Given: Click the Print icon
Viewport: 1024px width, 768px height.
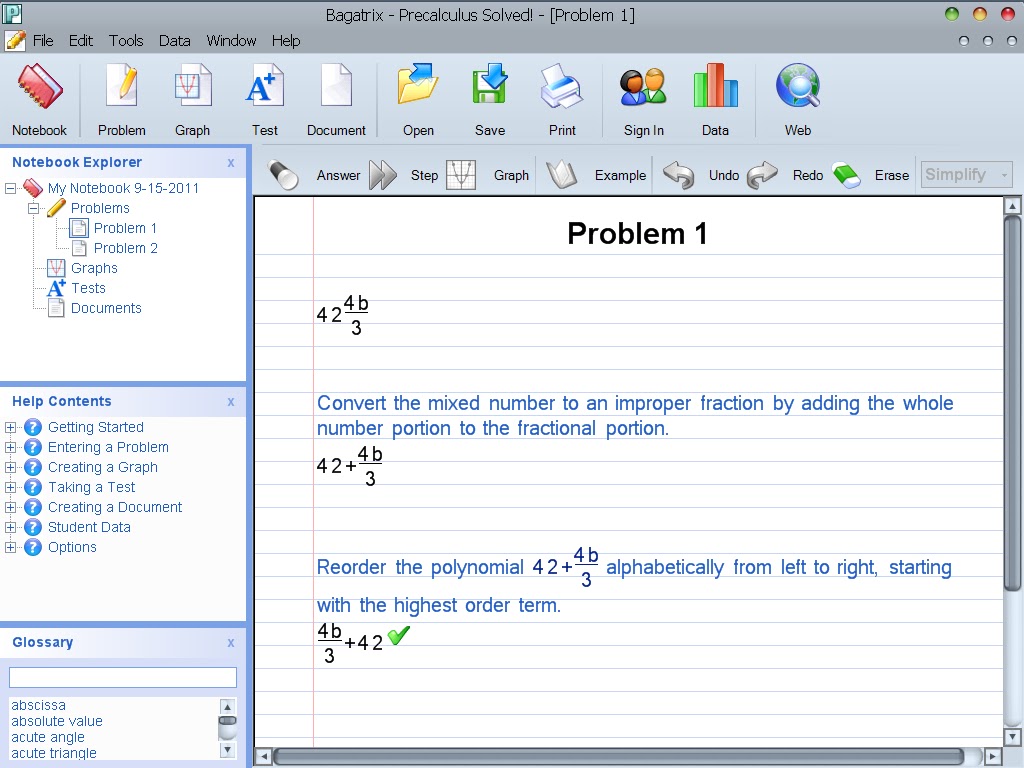Looking at the screenshot, I should (562, 86).
